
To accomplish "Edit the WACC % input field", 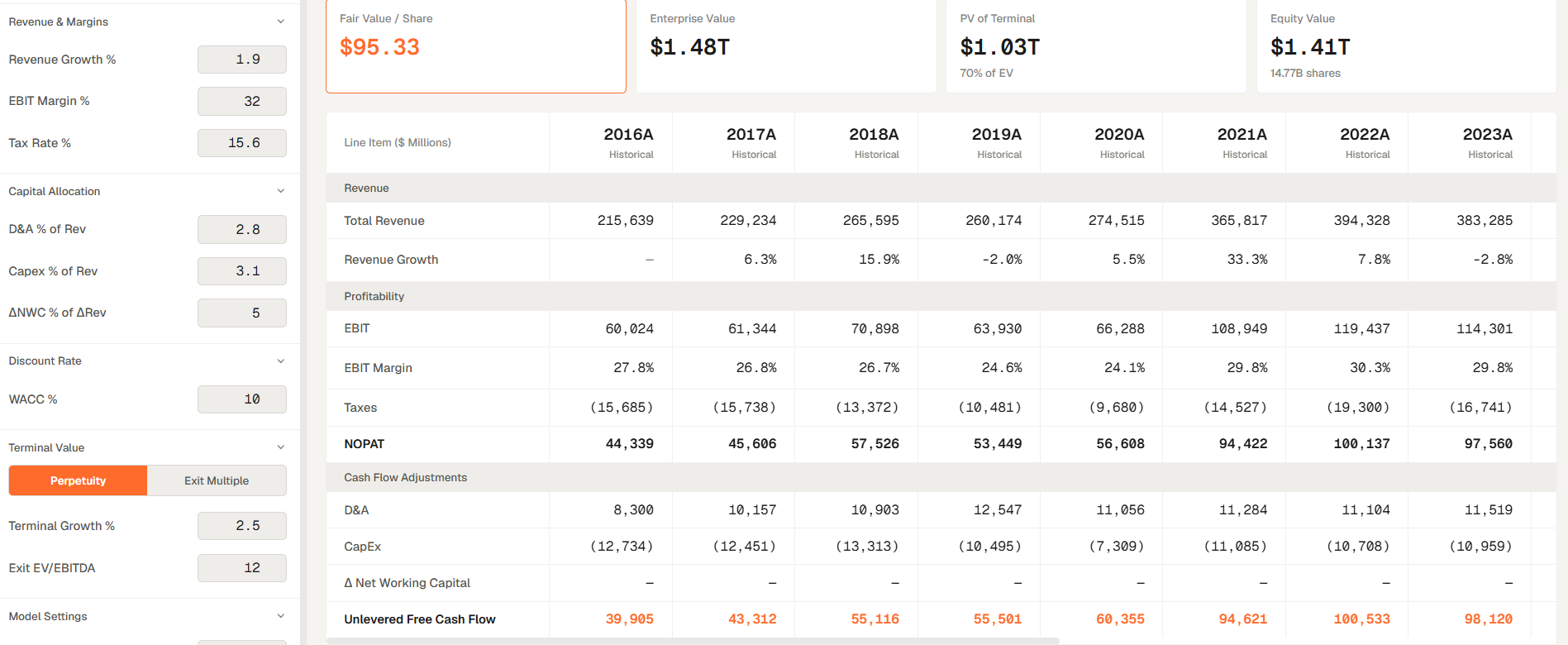I will (242, 399).
